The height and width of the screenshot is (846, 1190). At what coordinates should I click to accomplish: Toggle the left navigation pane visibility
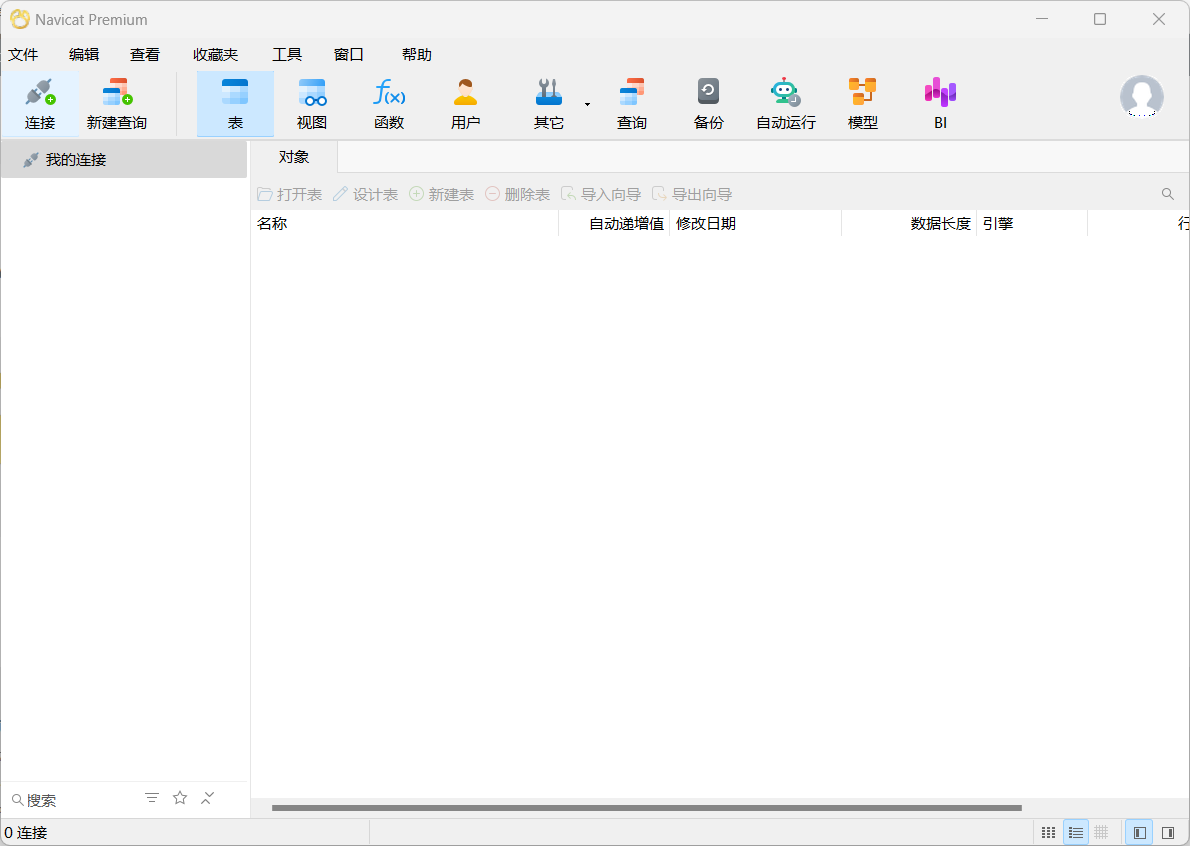1138,832
